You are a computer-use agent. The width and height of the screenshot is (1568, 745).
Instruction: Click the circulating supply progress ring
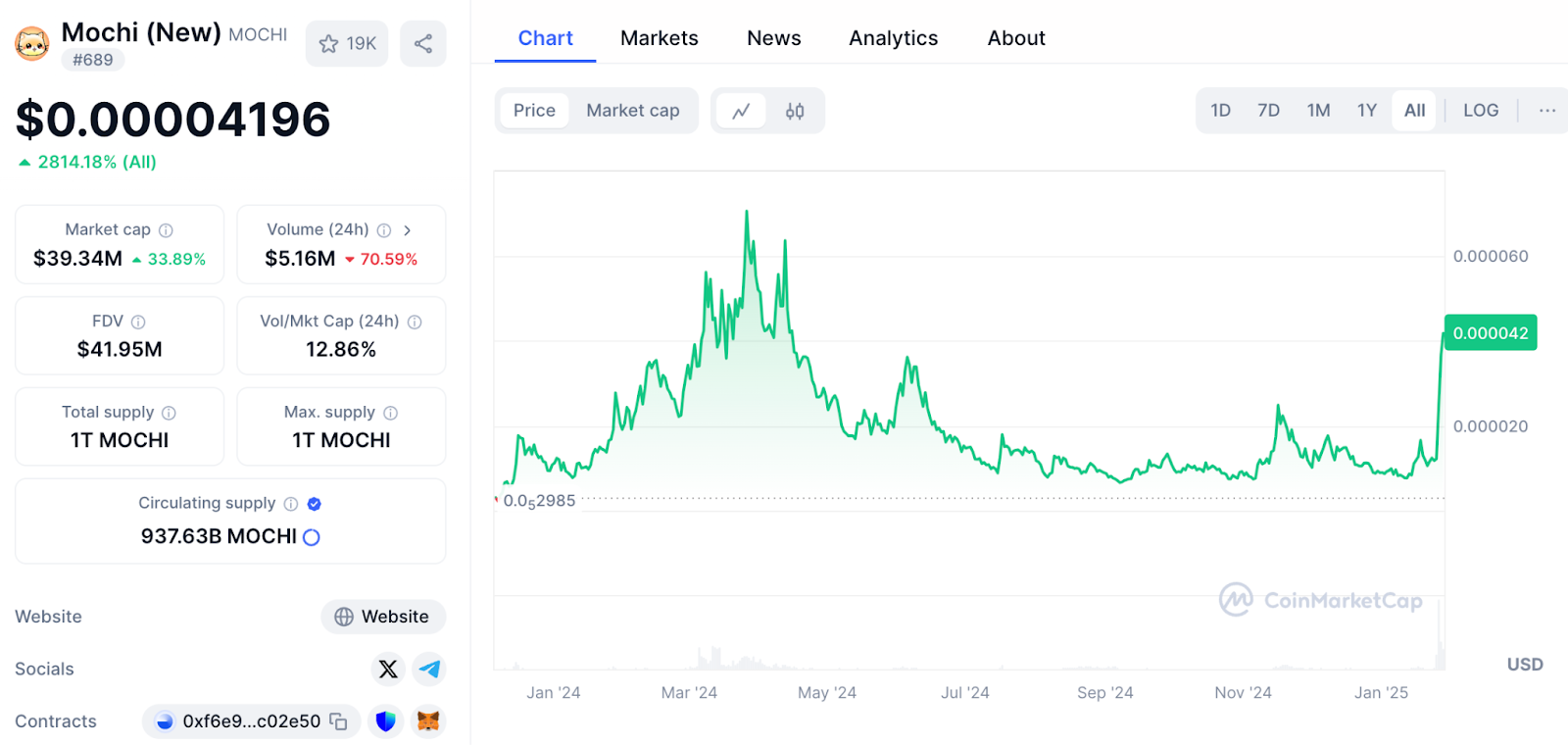click(312, 537)
